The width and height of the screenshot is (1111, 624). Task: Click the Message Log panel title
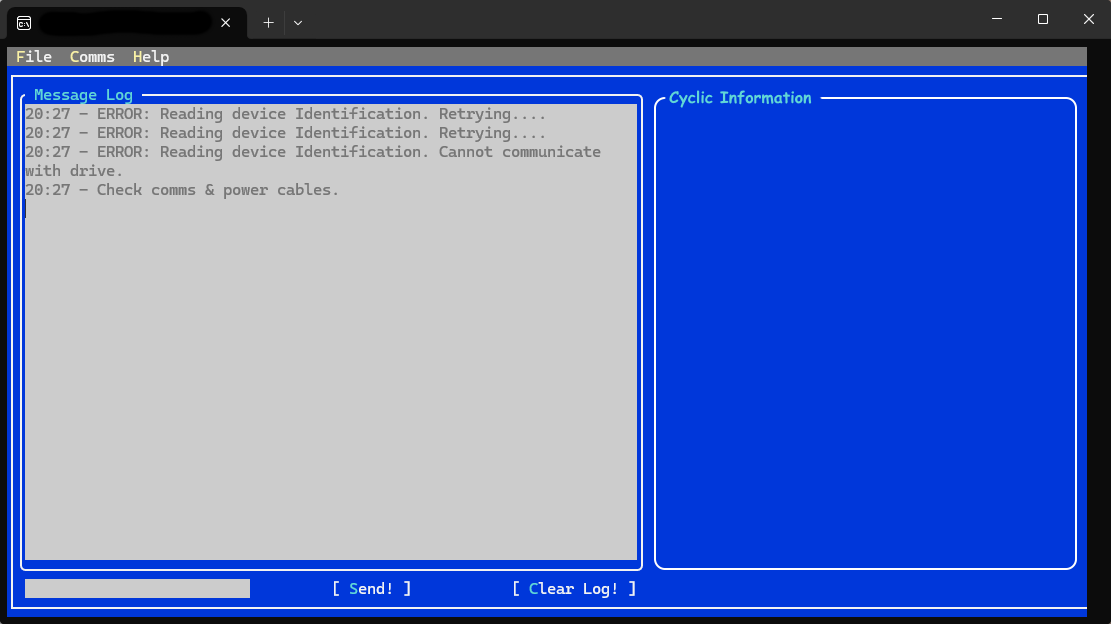tap(83, 95)
